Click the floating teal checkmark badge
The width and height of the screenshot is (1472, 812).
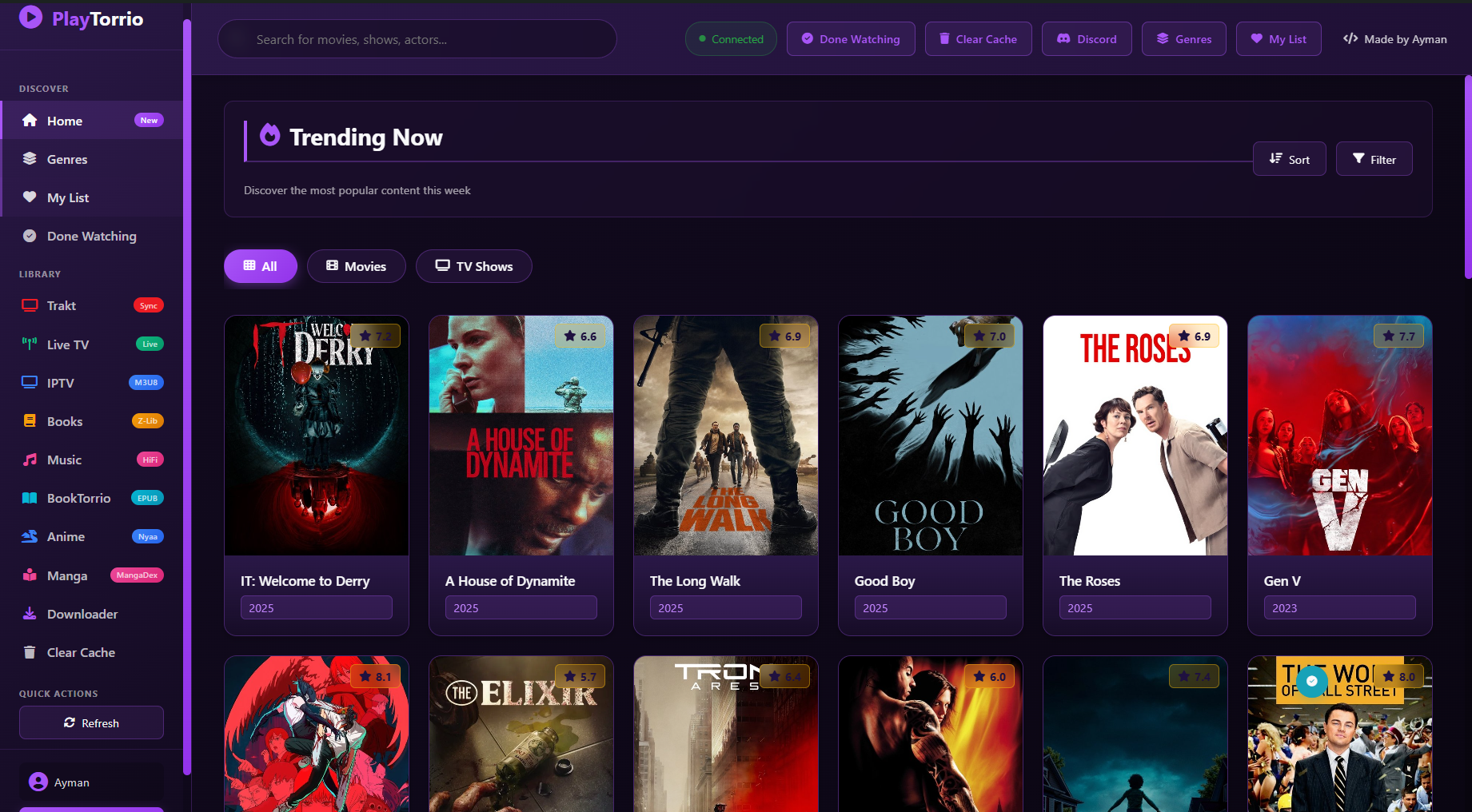pyautogui.click(x=1311, y=682)
